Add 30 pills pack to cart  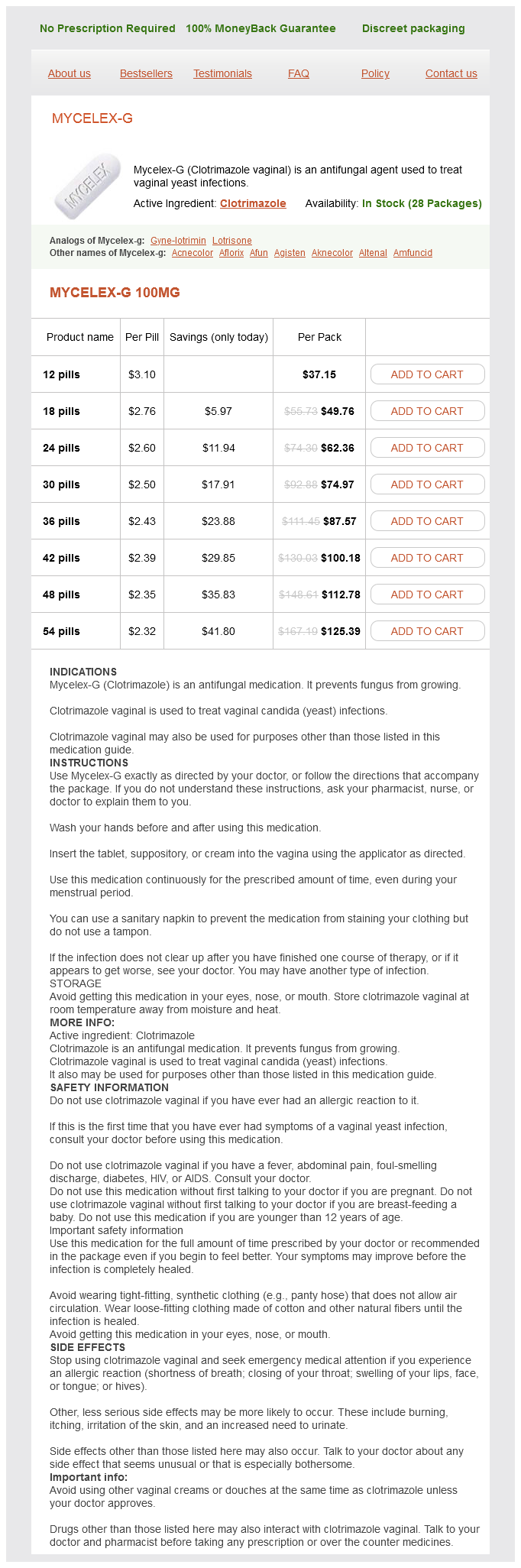pos(427,484)
